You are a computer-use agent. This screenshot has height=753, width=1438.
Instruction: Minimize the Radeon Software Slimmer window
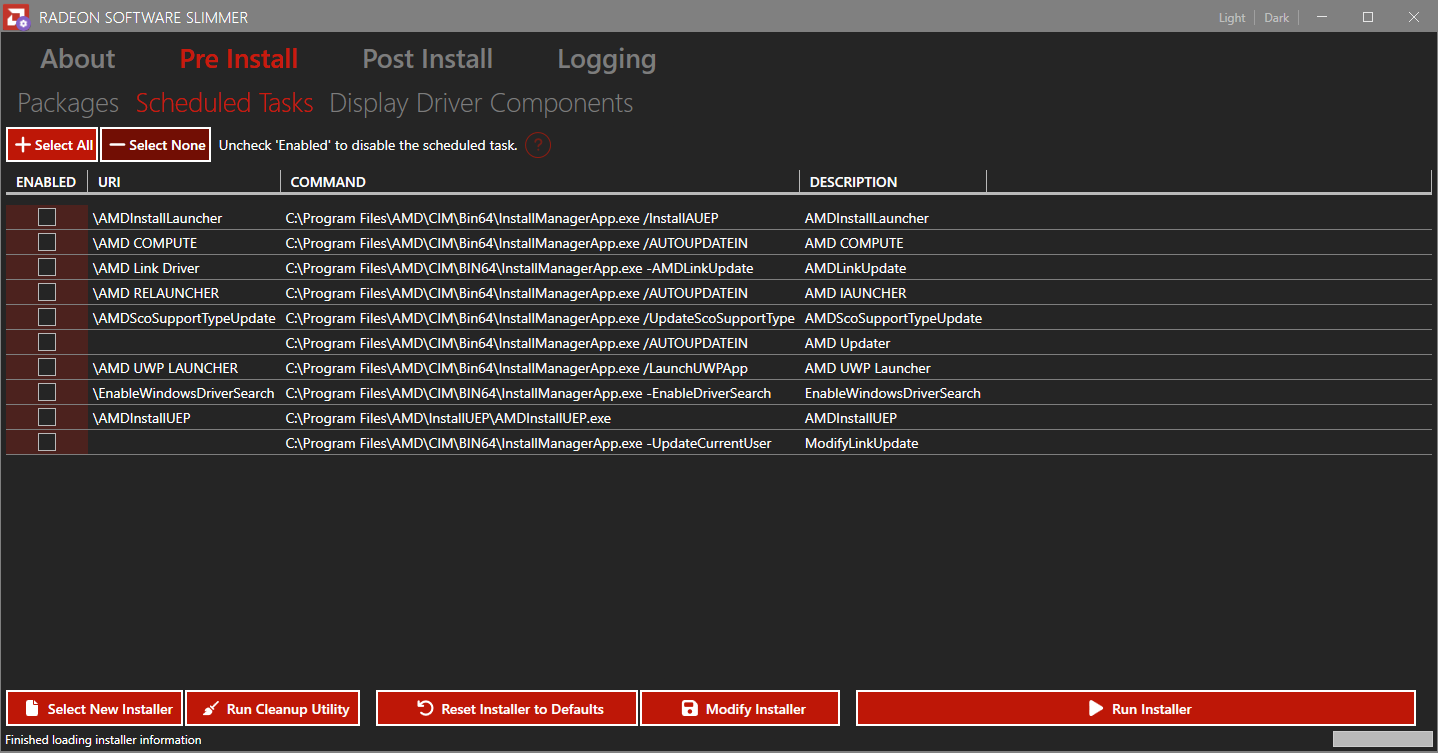coord(1322,17)
